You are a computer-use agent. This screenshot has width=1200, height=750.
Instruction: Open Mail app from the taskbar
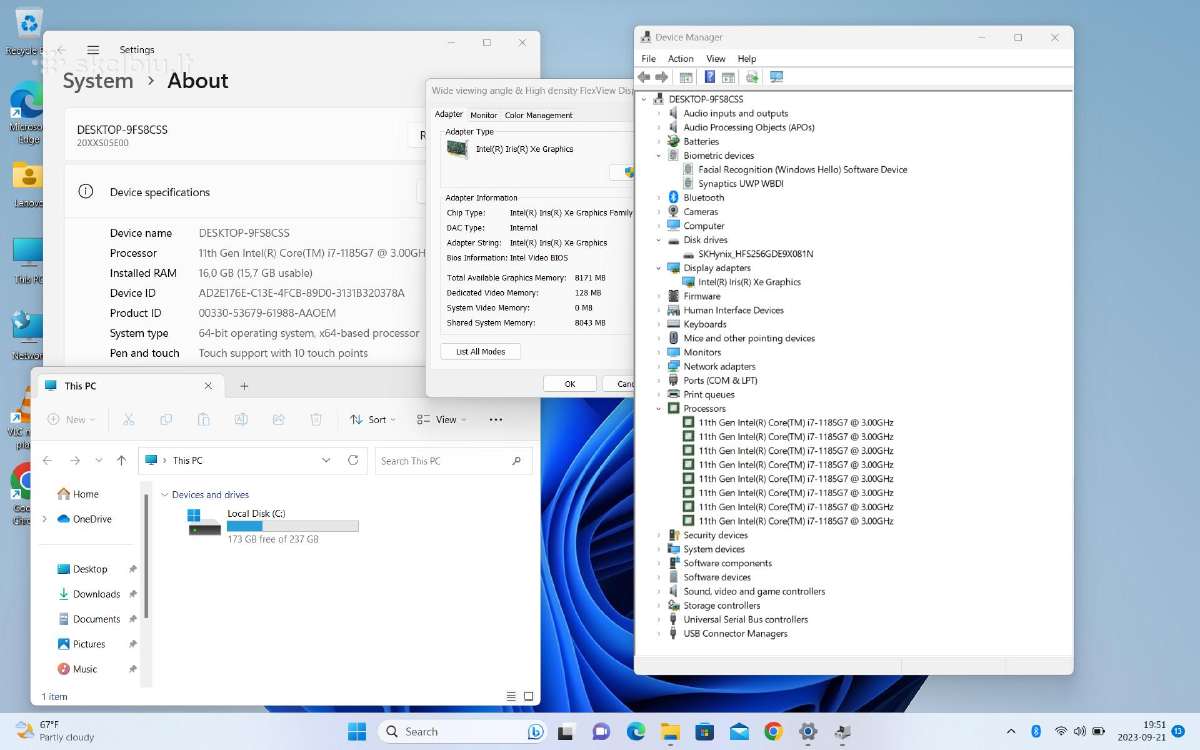739,731
